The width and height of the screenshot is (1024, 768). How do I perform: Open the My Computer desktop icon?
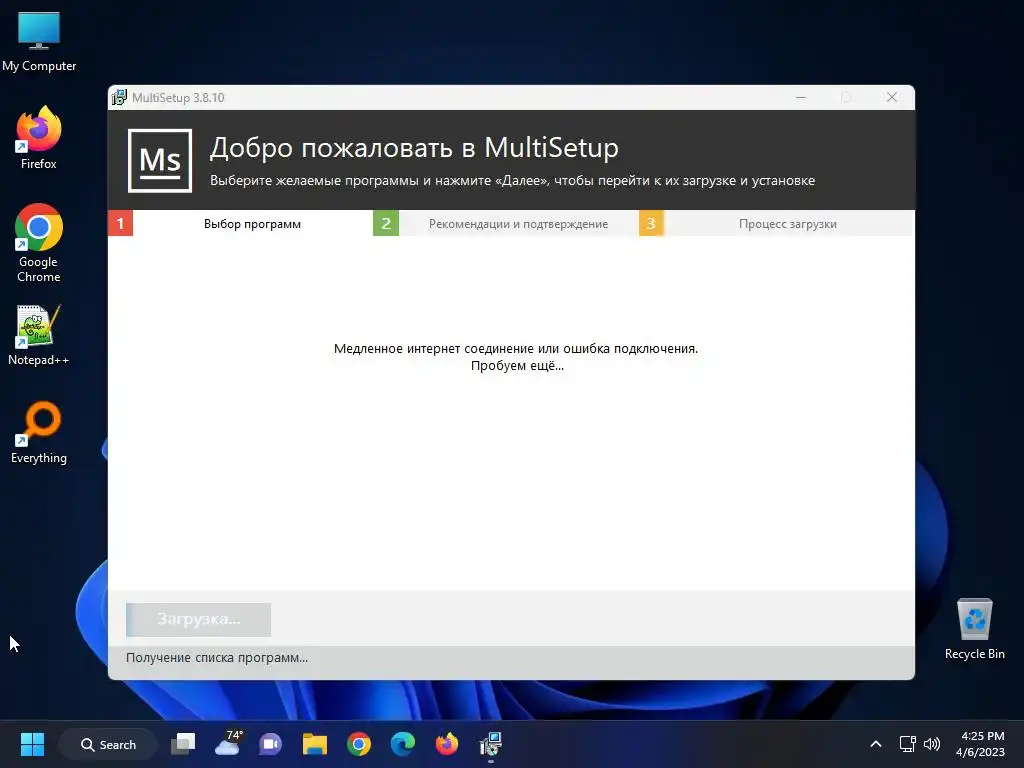tap(39, 42)
